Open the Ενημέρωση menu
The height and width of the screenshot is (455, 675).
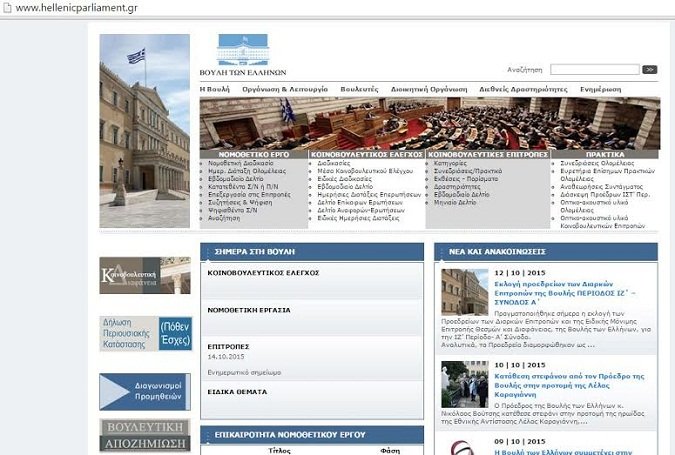[x=601, y=89]
